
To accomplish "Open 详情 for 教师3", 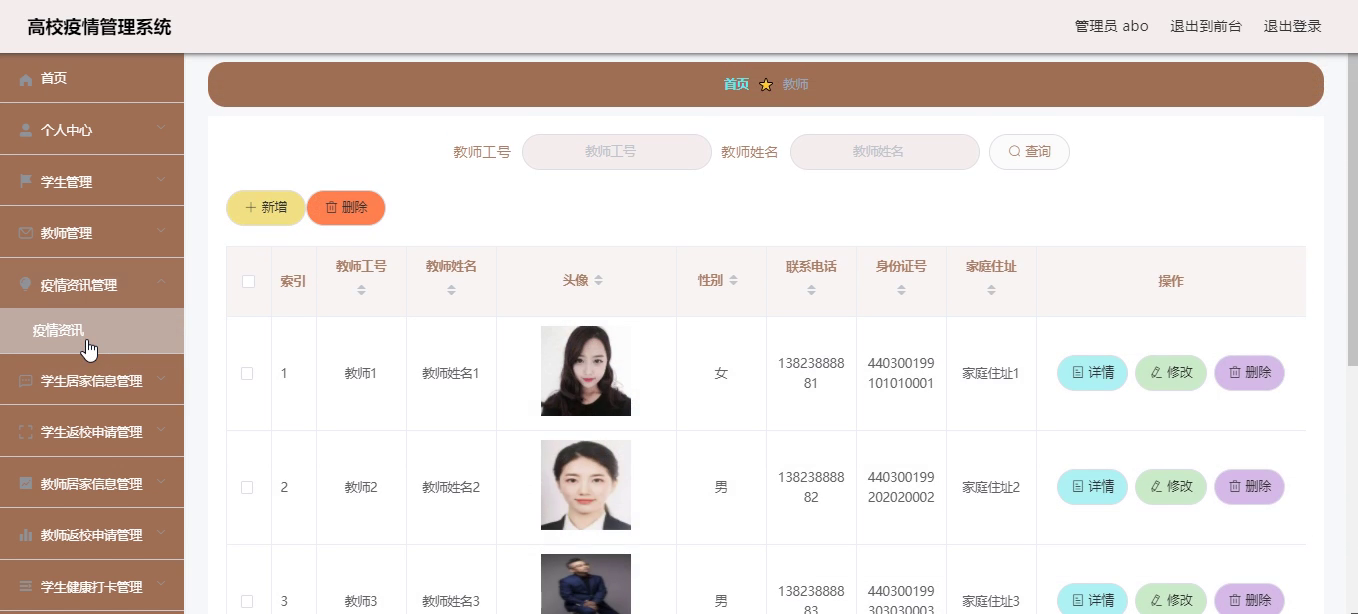I will (x=1092, y=600).
